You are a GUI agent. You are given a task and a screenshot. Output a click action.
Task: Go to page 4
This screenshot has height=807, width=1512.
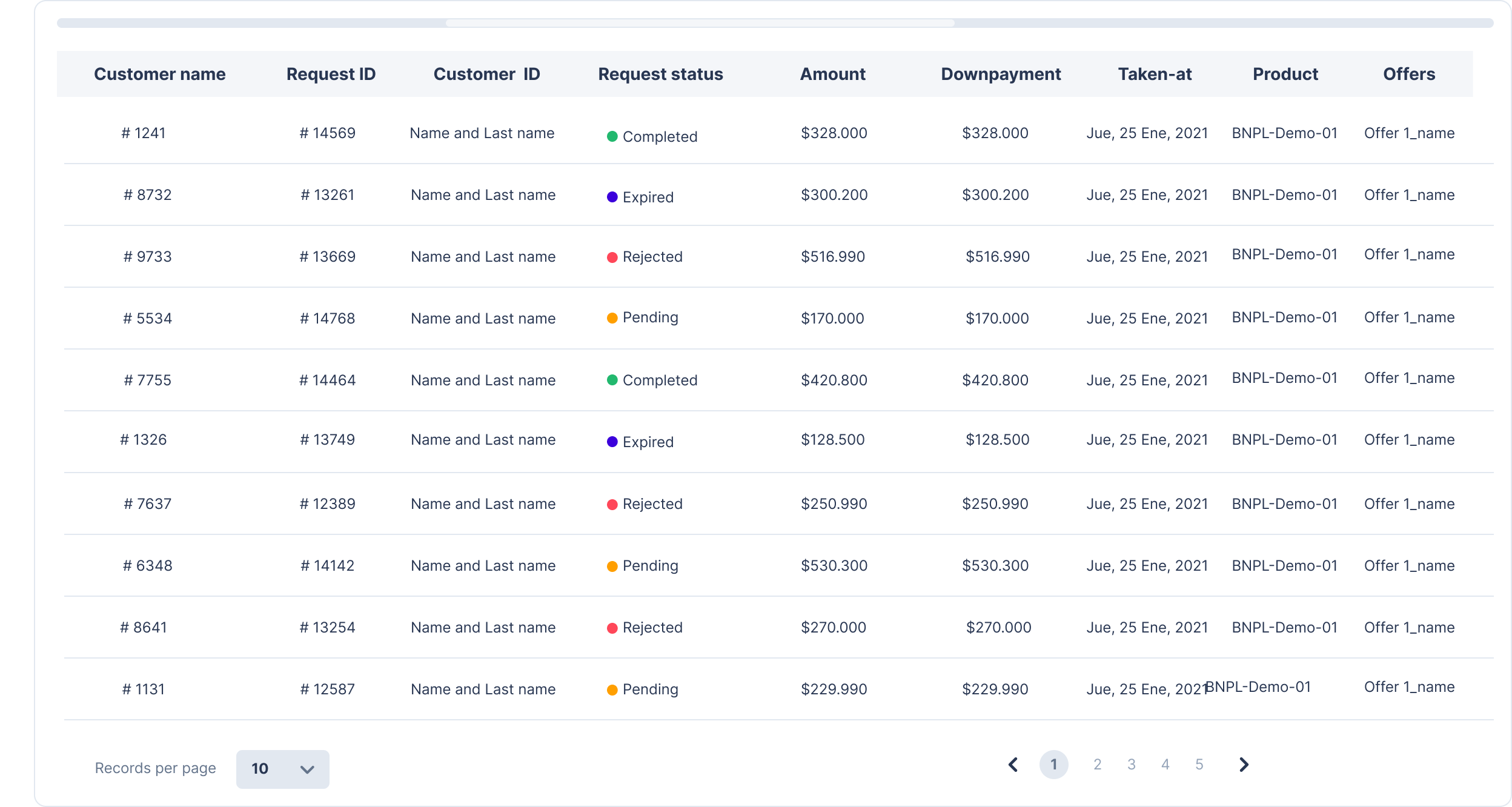pyautogui.click(x=1165, y=765)
